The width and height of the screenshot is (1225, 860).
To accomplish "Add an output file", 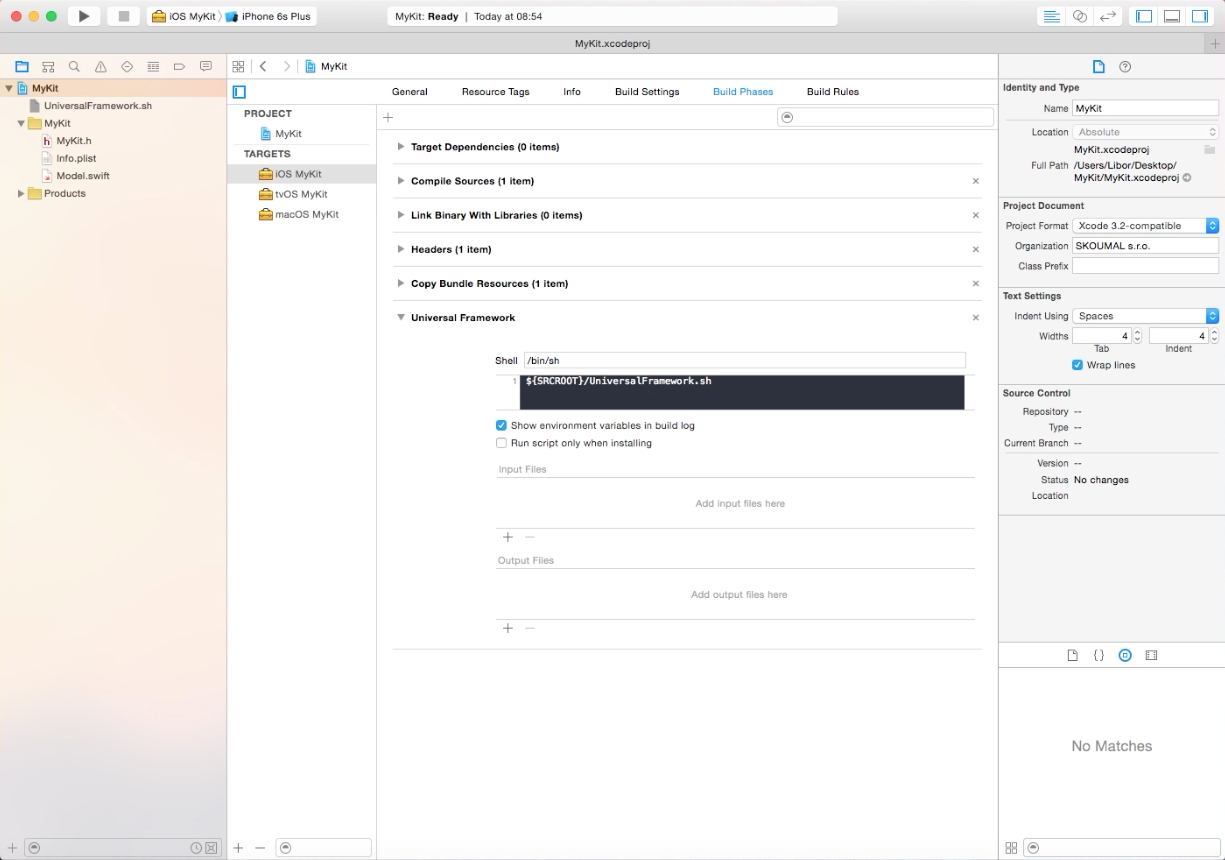I will (x=508, y=628).
